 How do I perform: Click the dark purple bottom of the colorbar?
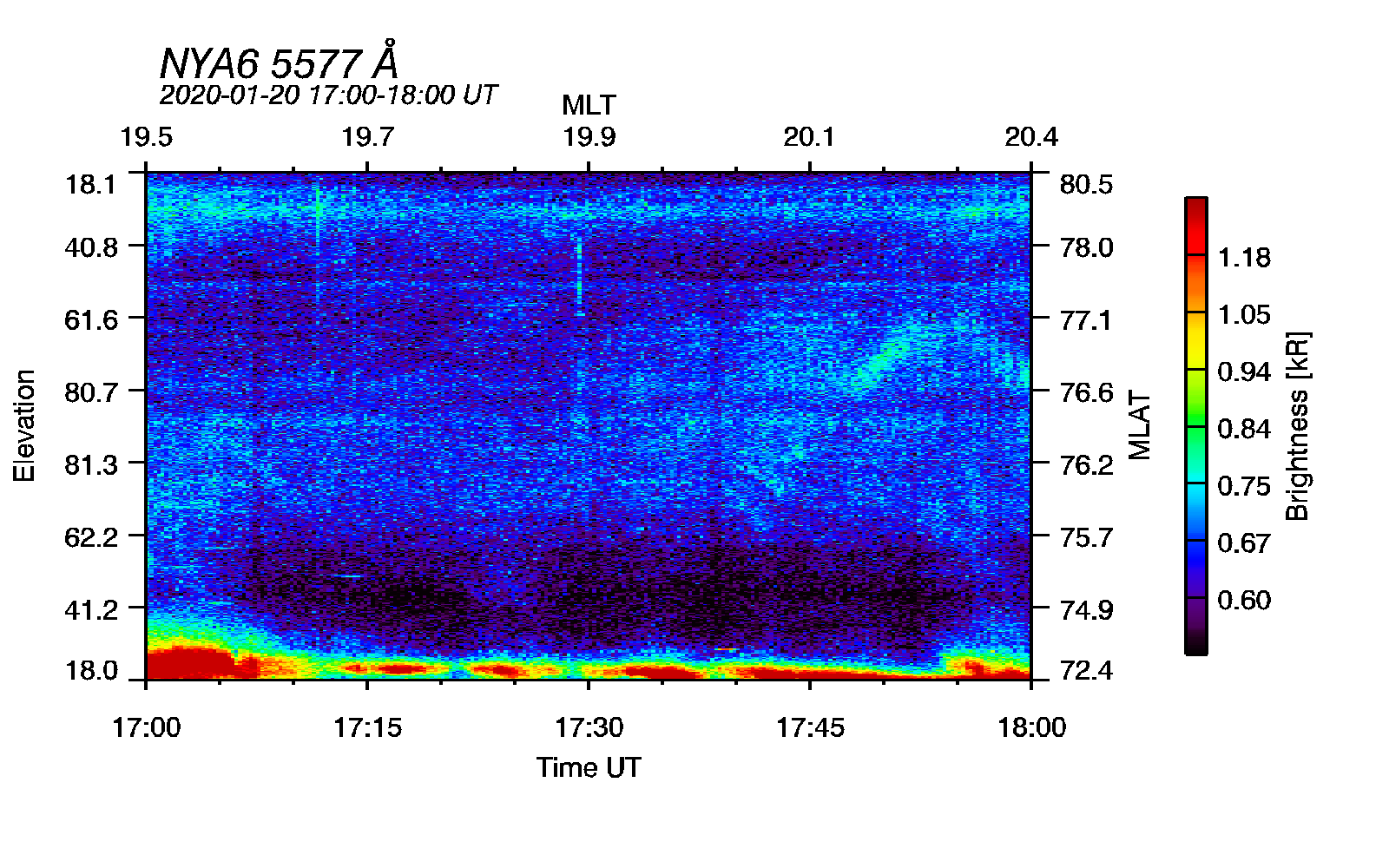coord(1195,625)
